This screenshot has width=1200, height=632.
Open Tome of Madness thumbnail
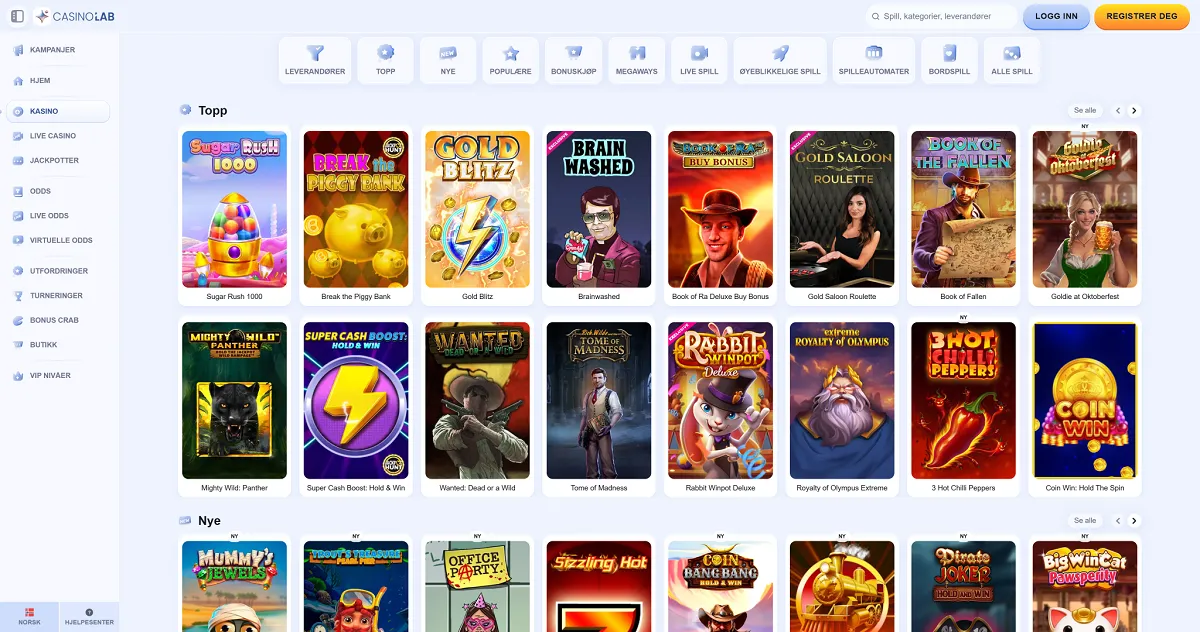coord(599,400)
